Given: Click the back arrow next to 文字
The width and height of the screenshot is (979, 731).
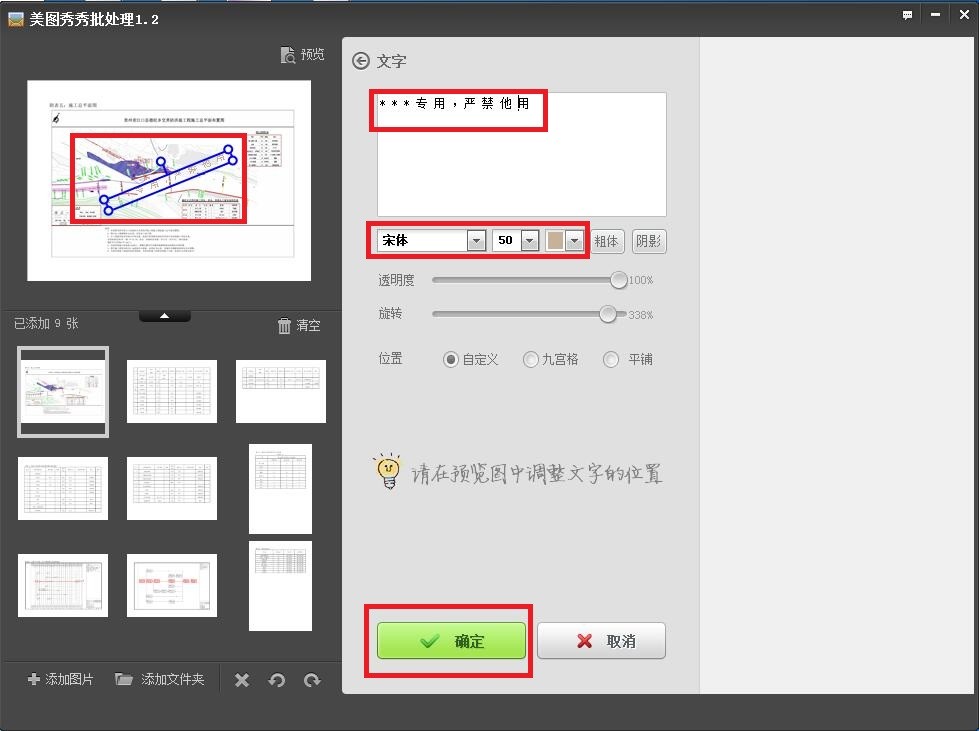Looking at the screenshot, I should tap(361, 61).
